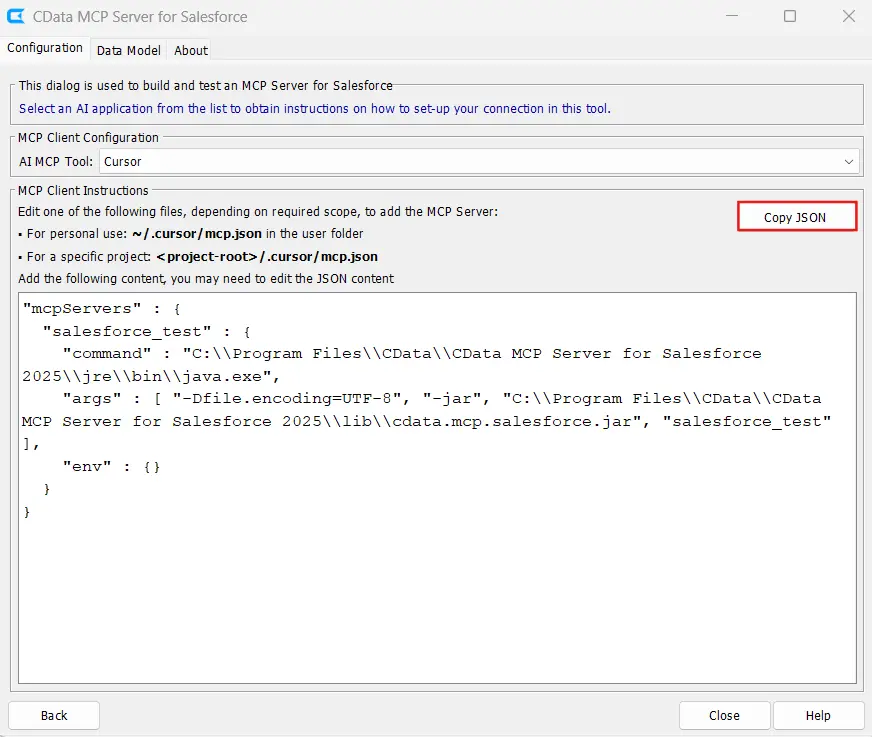
Task: Open Help from the bottom button
Action: (x=818, y=715)
